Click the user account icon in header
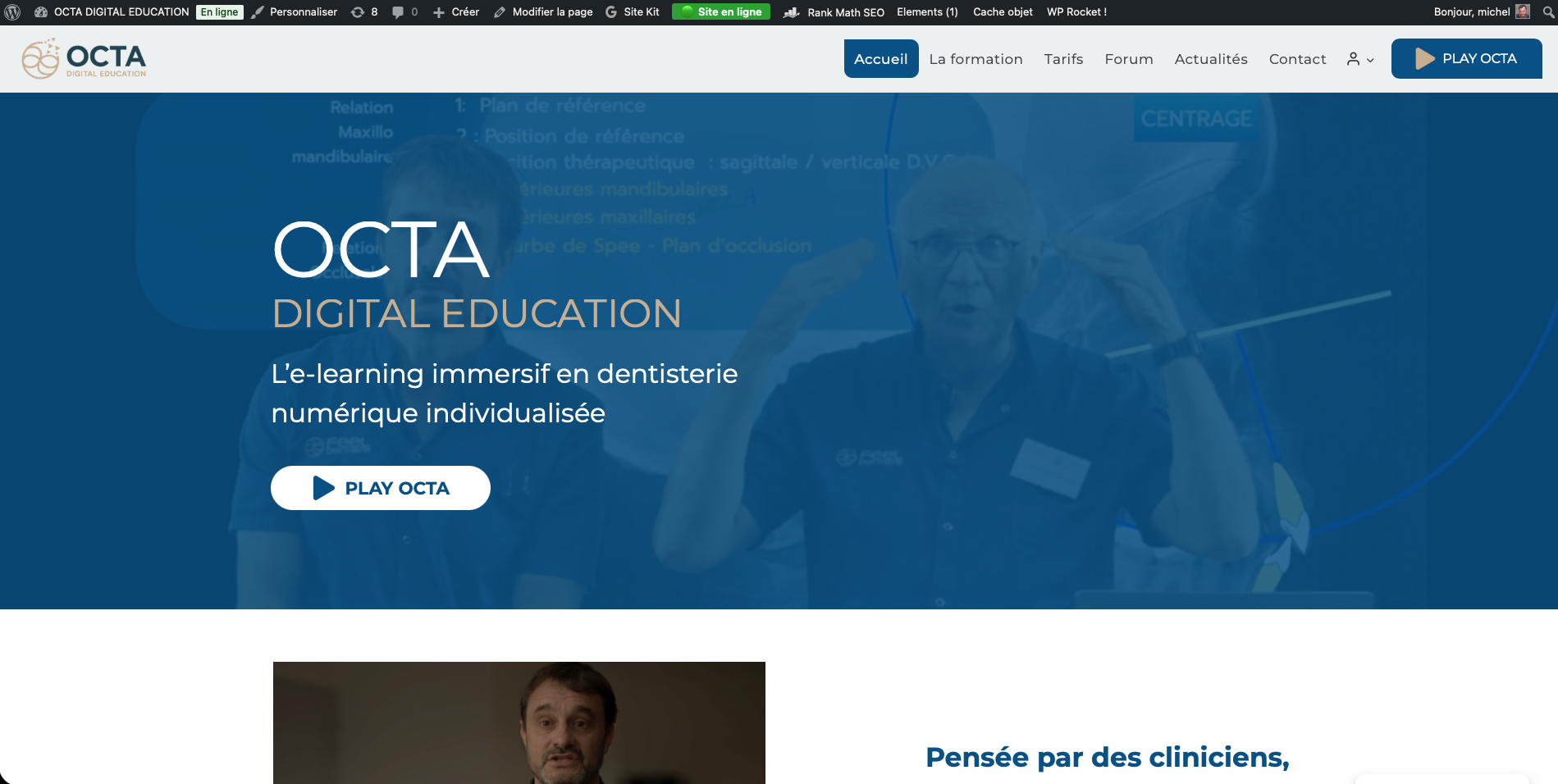The image size is (1558, 784). (1354, 59)
